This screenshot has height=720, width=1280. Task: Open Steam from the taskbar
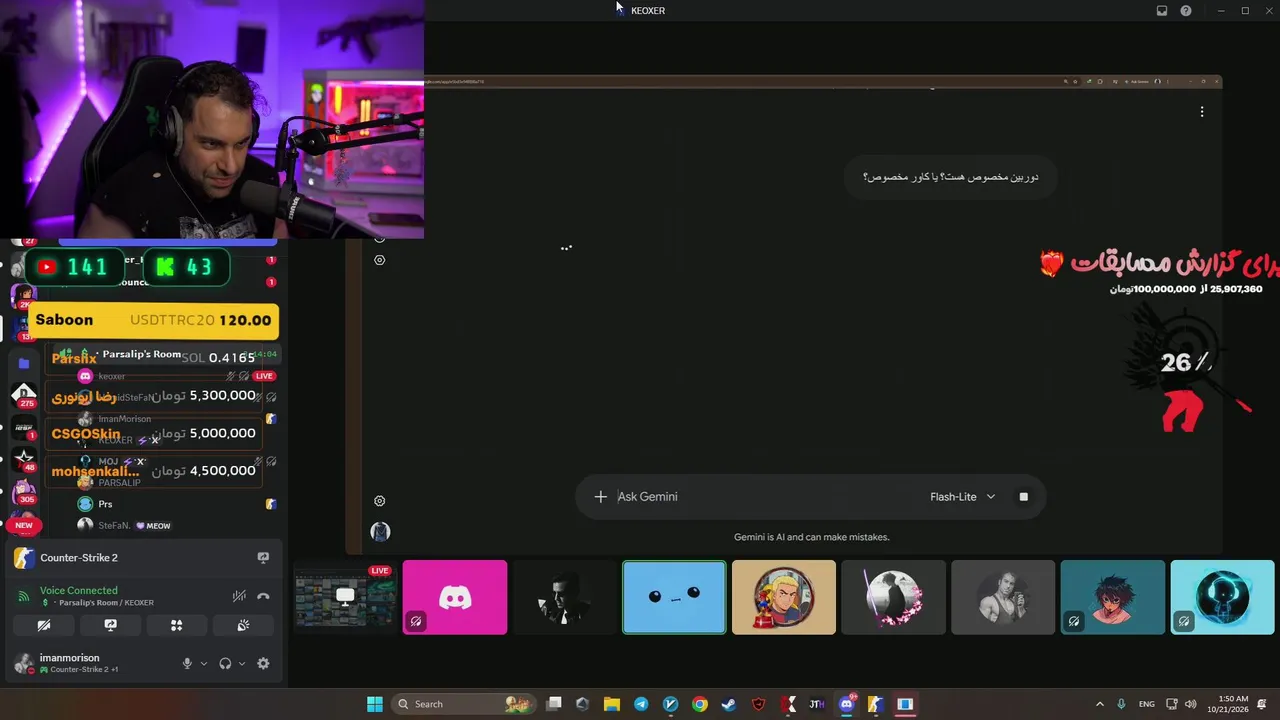click(x=729, y=704)
